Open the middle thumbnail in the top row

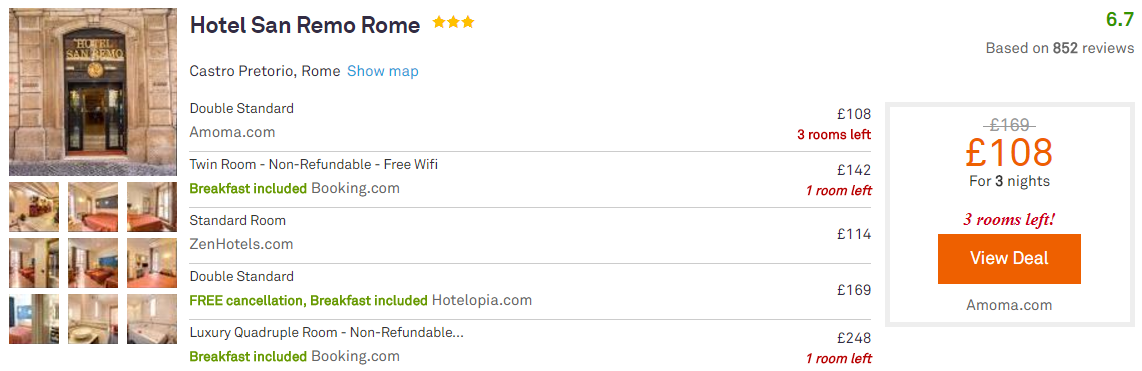(x=92, y=207)
